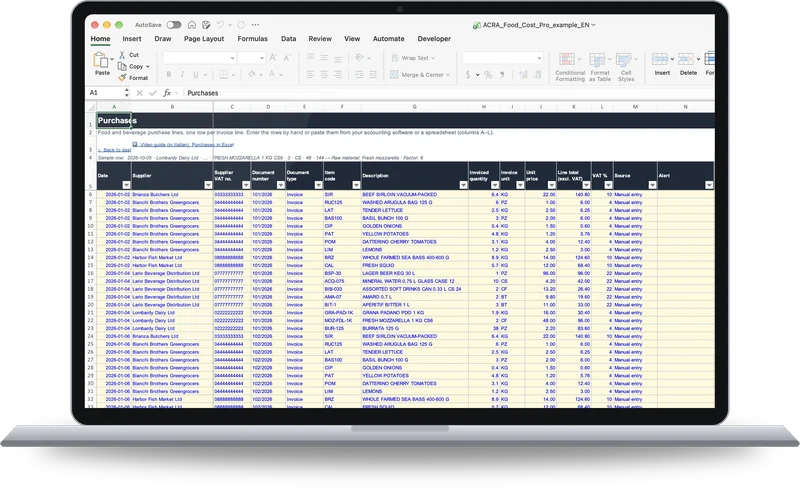This screenshot has width=800, height=489.
Task: Click the Align Right icon
Action: 338,75
